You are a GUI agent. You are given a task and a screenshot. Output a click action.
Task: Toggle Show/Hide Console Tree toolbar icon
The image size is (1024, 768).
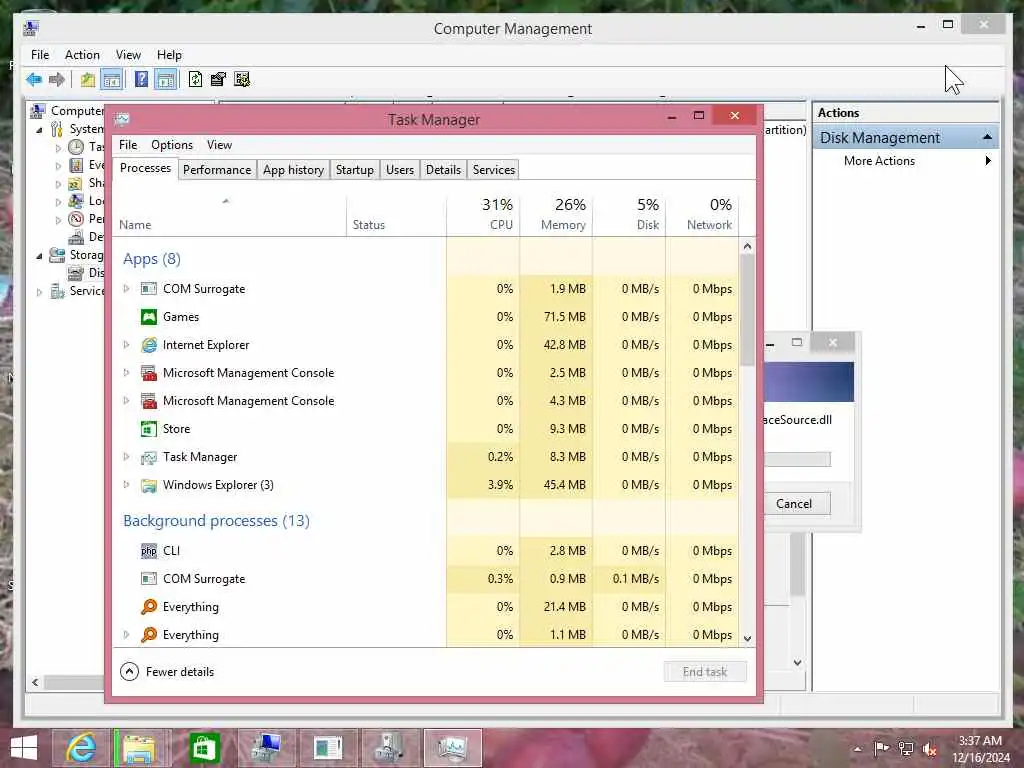click(112, 80)
